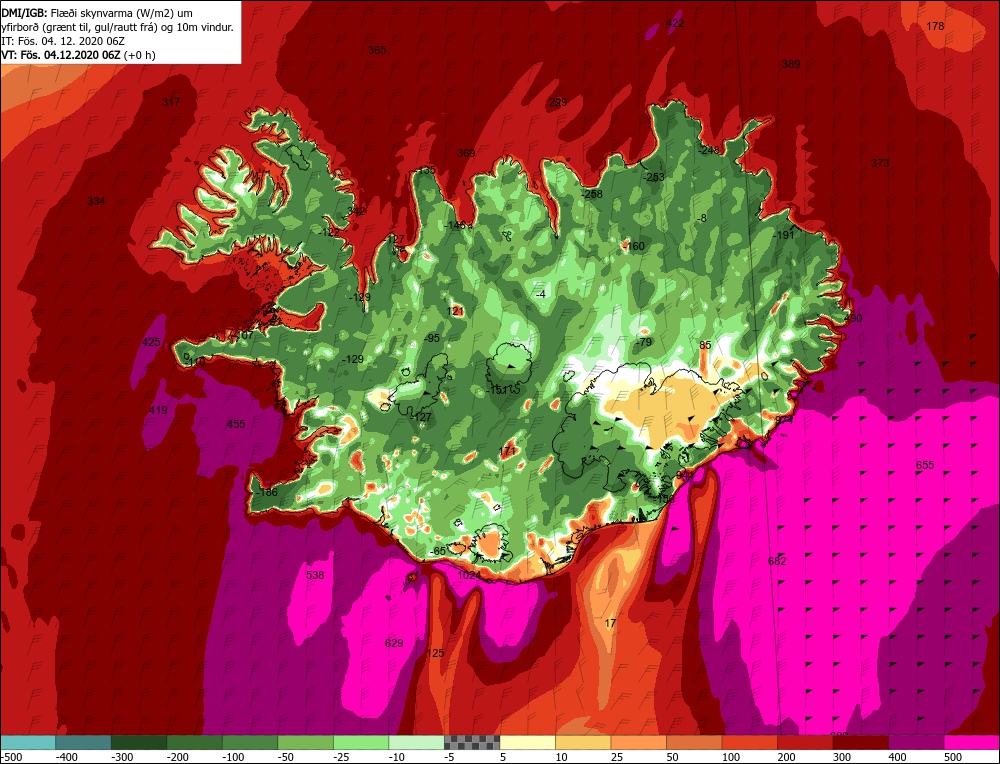Viewport: 1000px width, 764px height.
Task: Click the light teal -500 to -400 legend swatch
Action: click(x=28, y=742)
